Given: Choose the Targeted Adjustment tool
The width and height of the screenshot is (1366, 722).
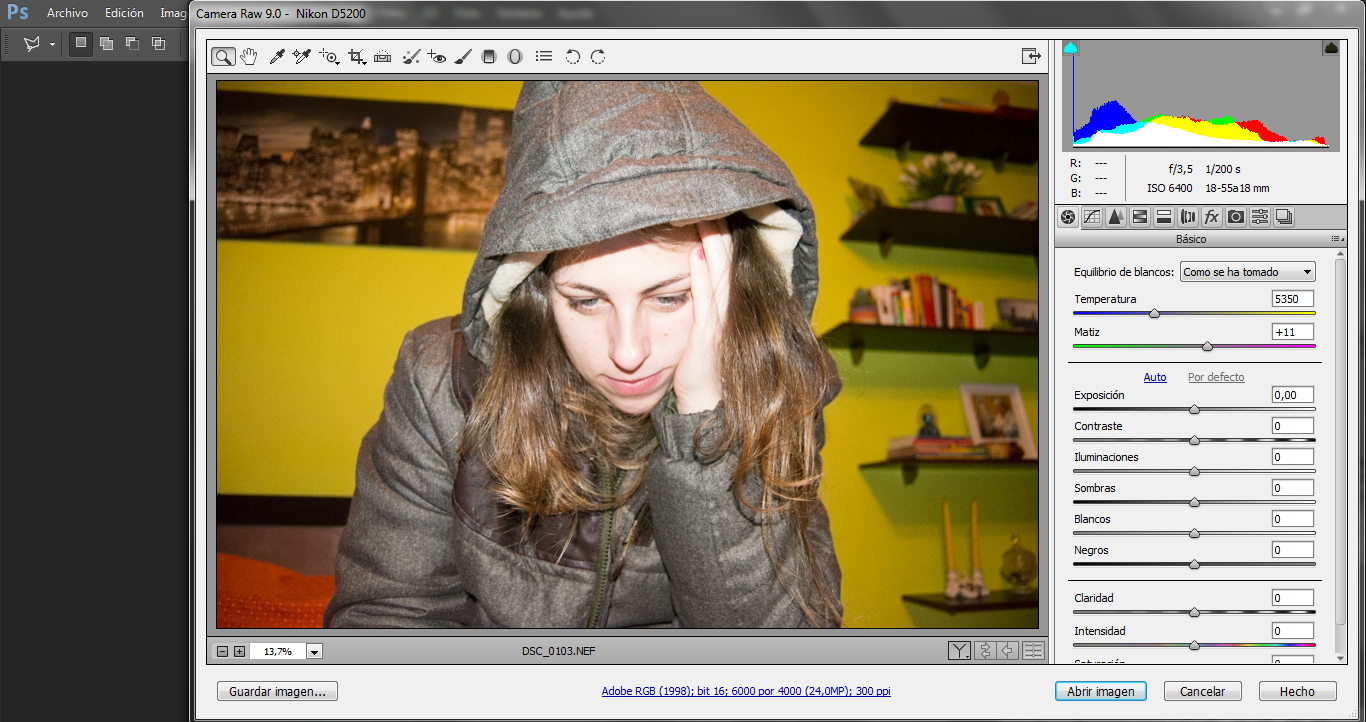Looking at the screenshot, I should click(329, 57).
